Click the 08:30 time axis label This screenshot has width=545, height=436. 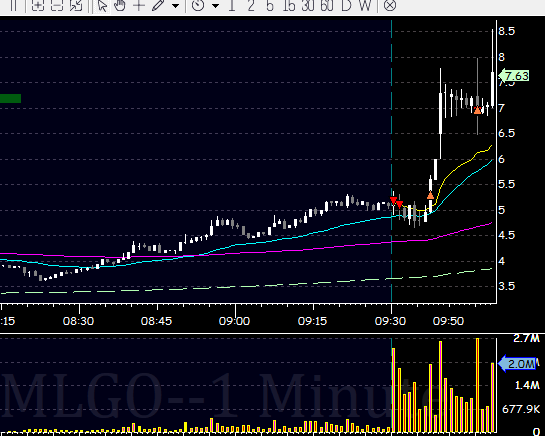(79, 321)
